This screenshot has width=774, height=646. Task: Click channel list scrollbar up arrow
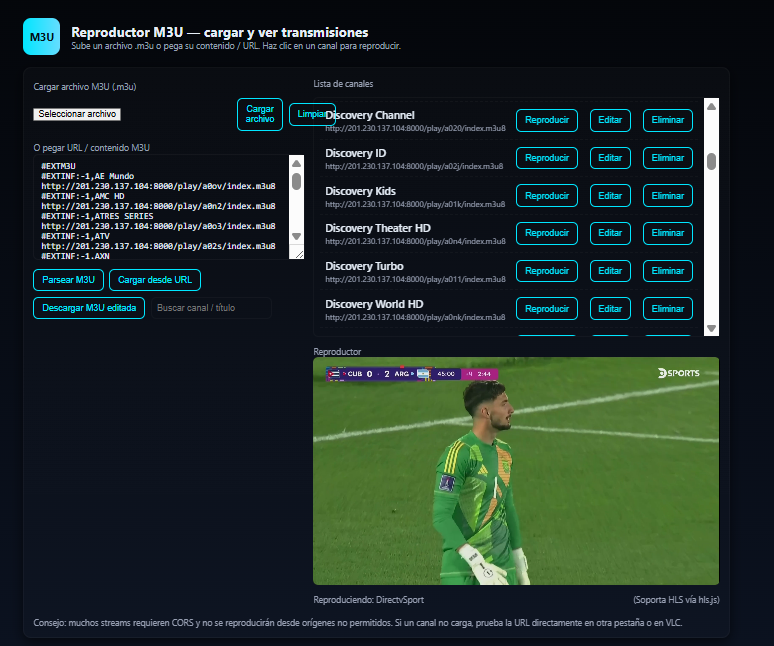[711, 106]
